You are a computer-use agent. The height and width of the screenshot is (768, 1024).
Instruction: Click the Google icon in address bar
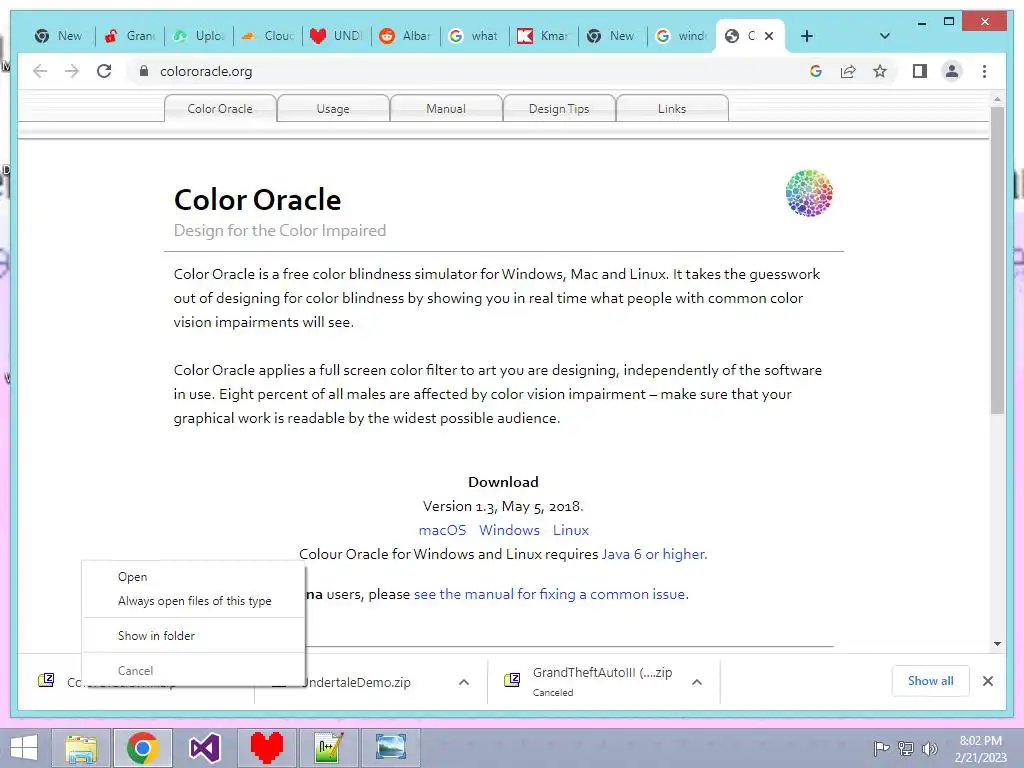[x=816, y=71]
